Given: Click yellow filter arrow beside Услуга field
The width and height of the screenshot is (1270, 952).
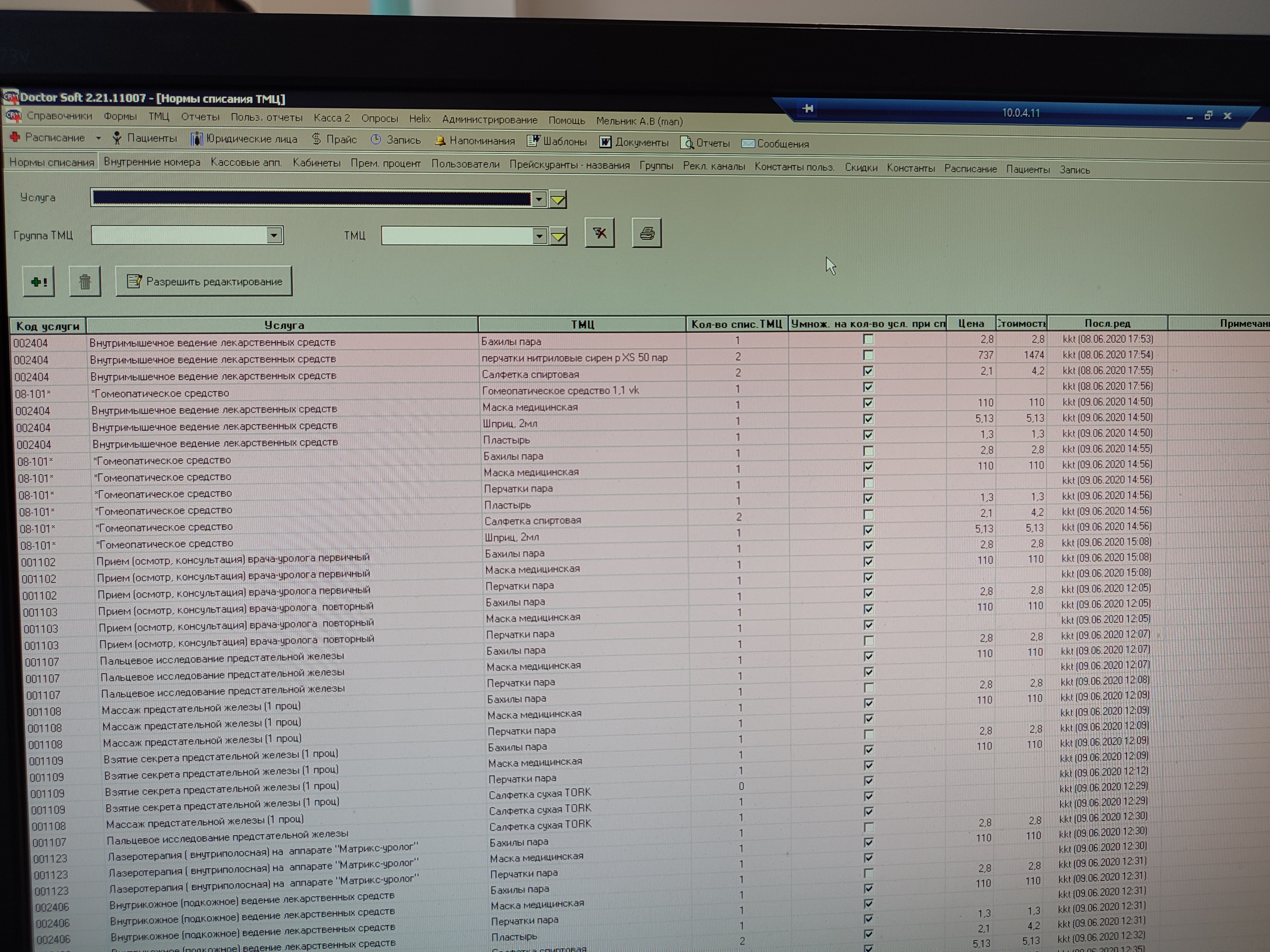Looking at the screenshot, I should (x=558, y=200).
